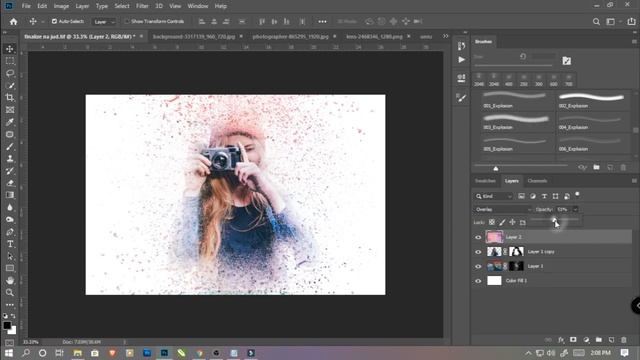Select the Eyedropper tool

10,122
